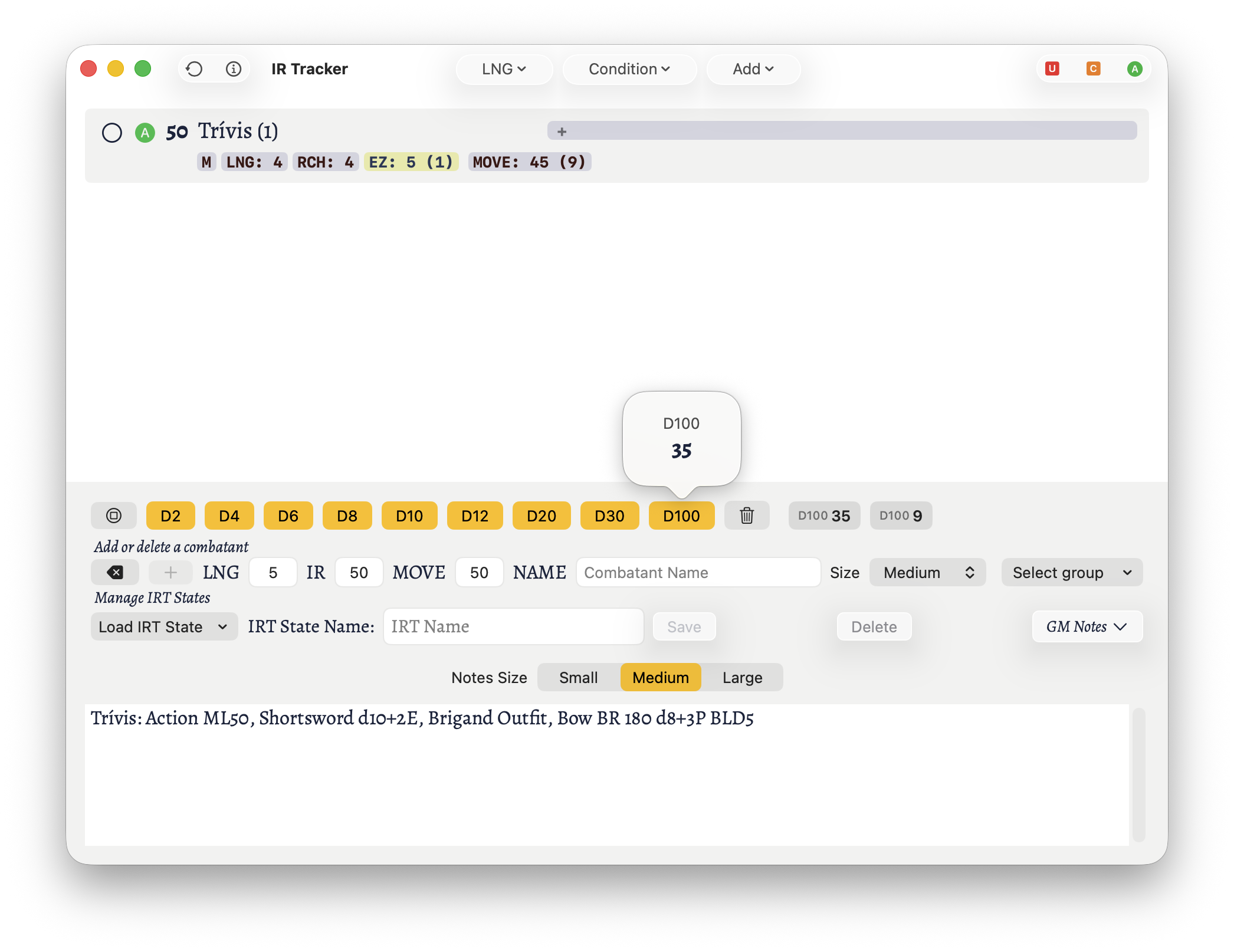The width and height of the screenshot is (1234, 952).
Task: Click the orange C status badge
Action: click(1093, 69)
